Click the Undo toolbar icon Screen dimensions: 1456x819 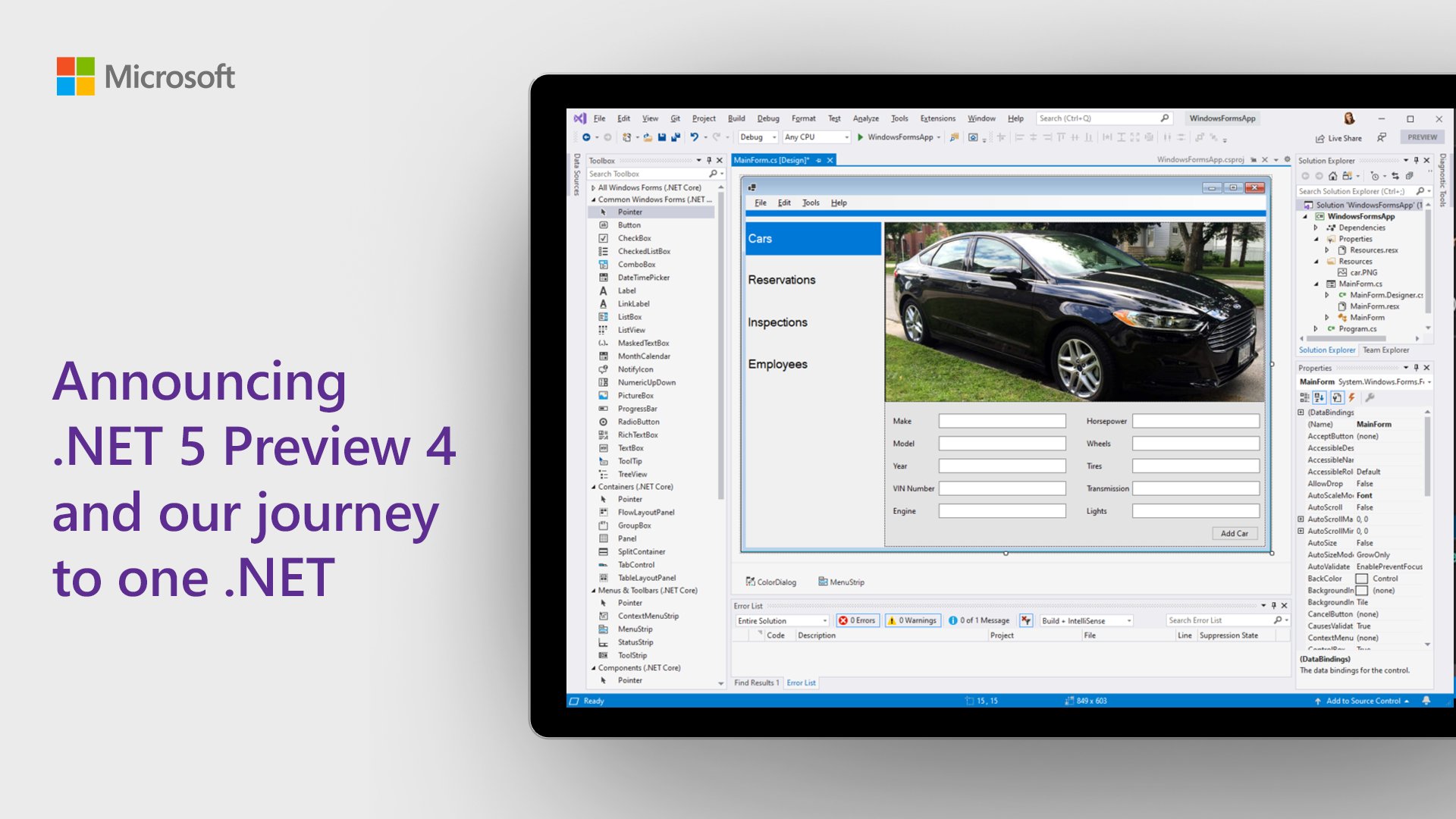point(694,137)
